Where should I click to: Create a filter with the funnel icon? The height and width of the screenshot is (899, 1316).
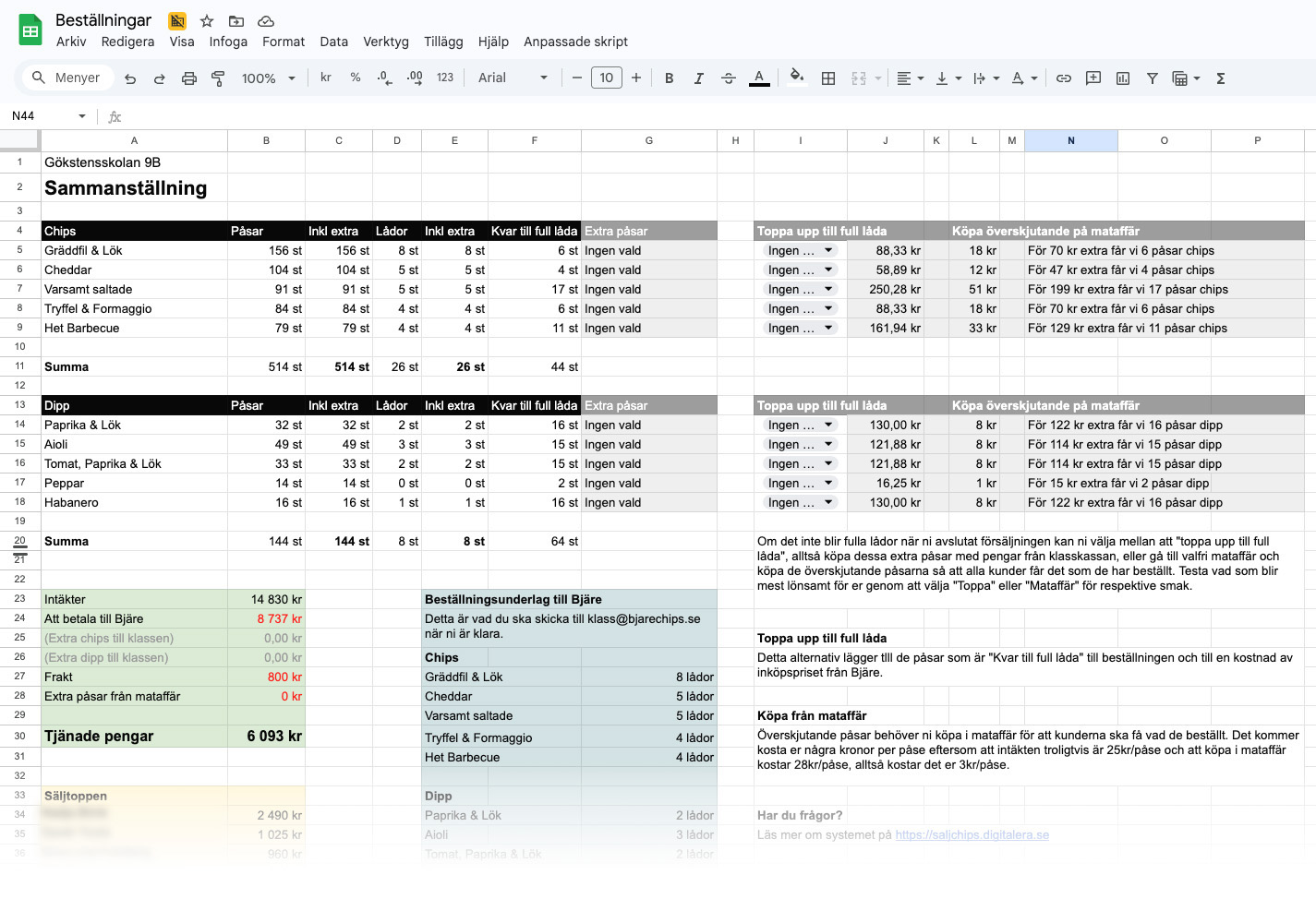1153,78
